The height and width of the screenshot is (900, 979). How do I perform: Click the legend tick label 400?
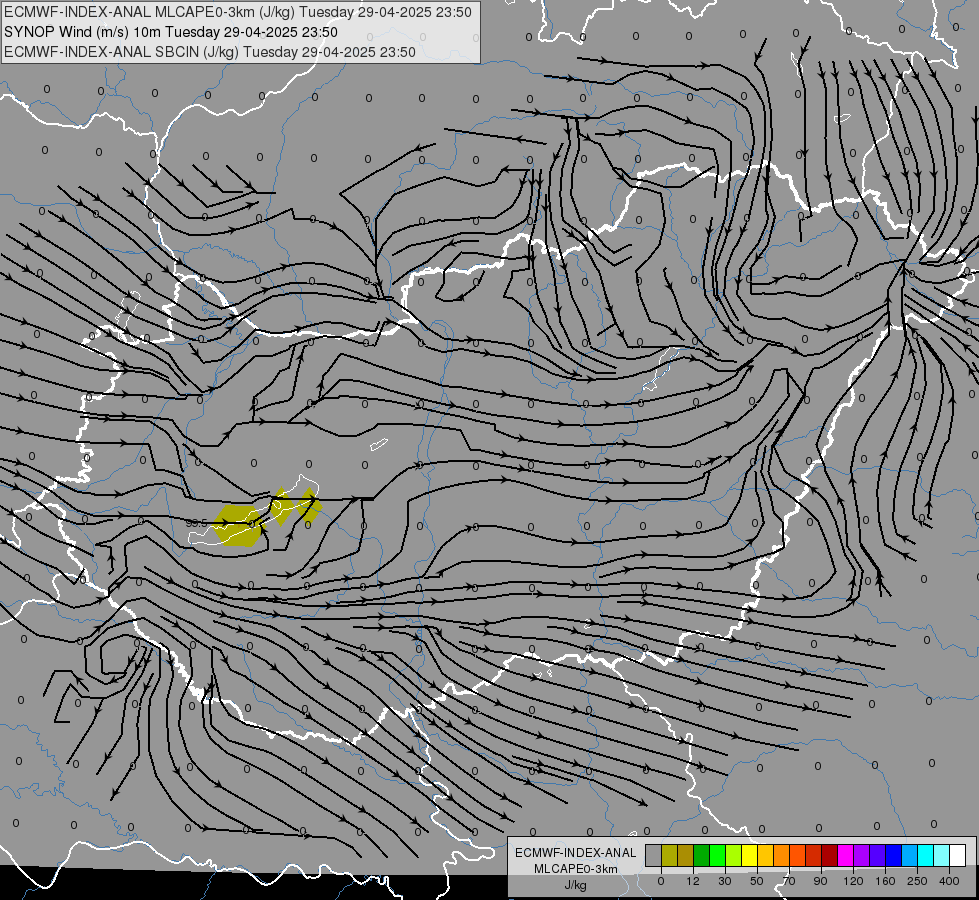tap(949, 881)
